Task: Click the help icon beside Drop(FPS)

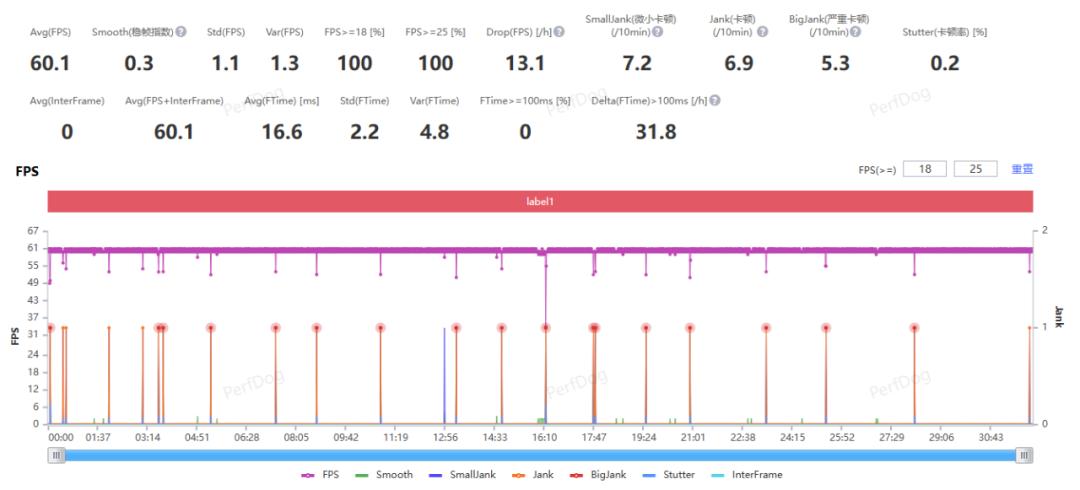Action: pos(559,32)
